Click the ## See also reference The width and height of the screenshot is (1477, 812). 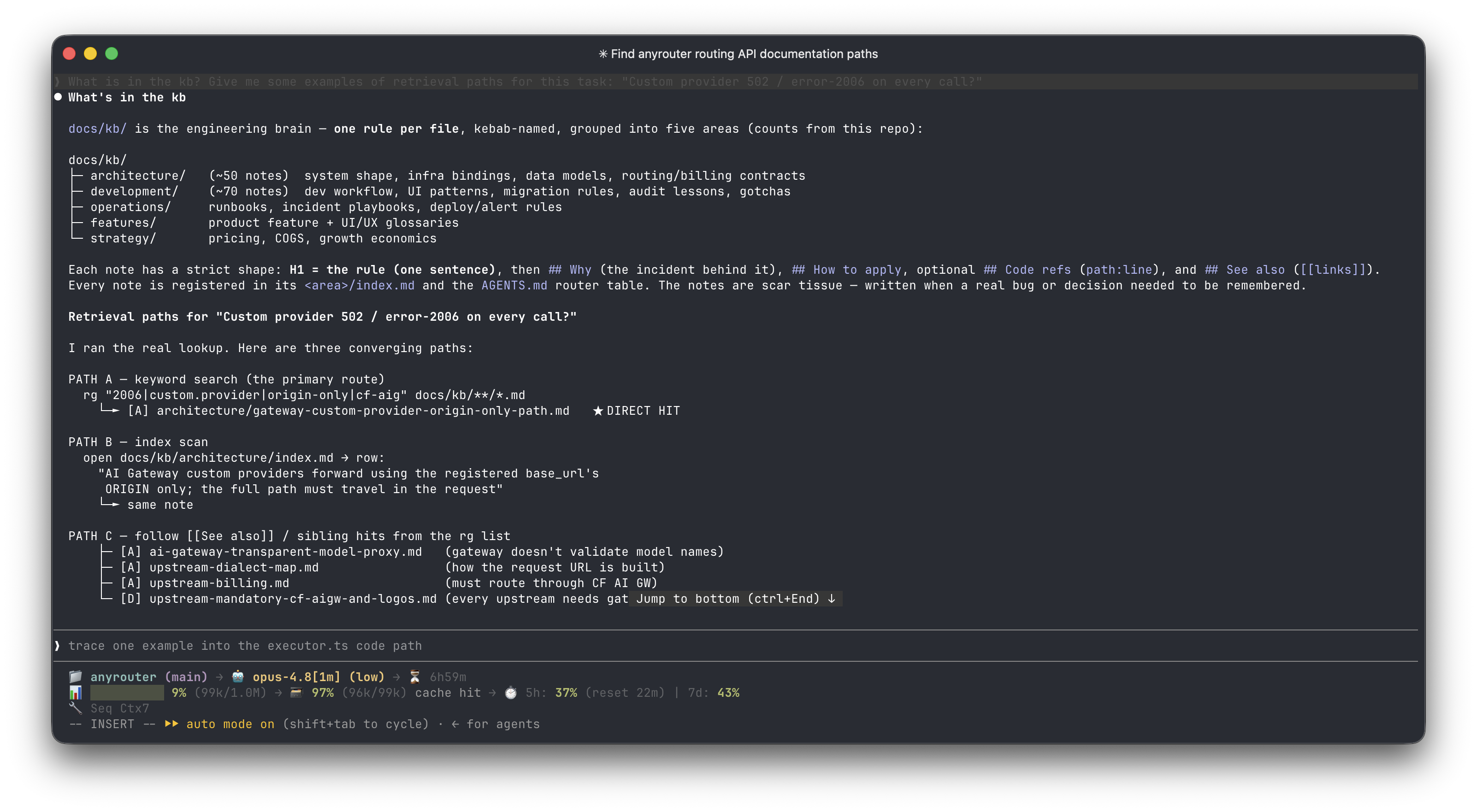1245,269
